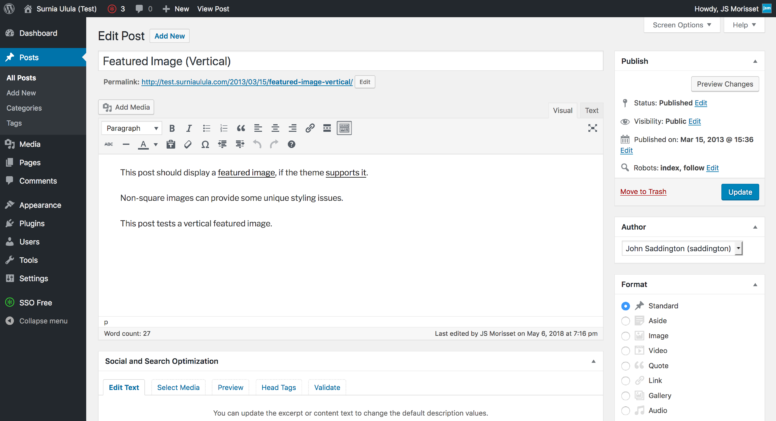
Task: Undo the last edit
Action: tap(257, 144)
